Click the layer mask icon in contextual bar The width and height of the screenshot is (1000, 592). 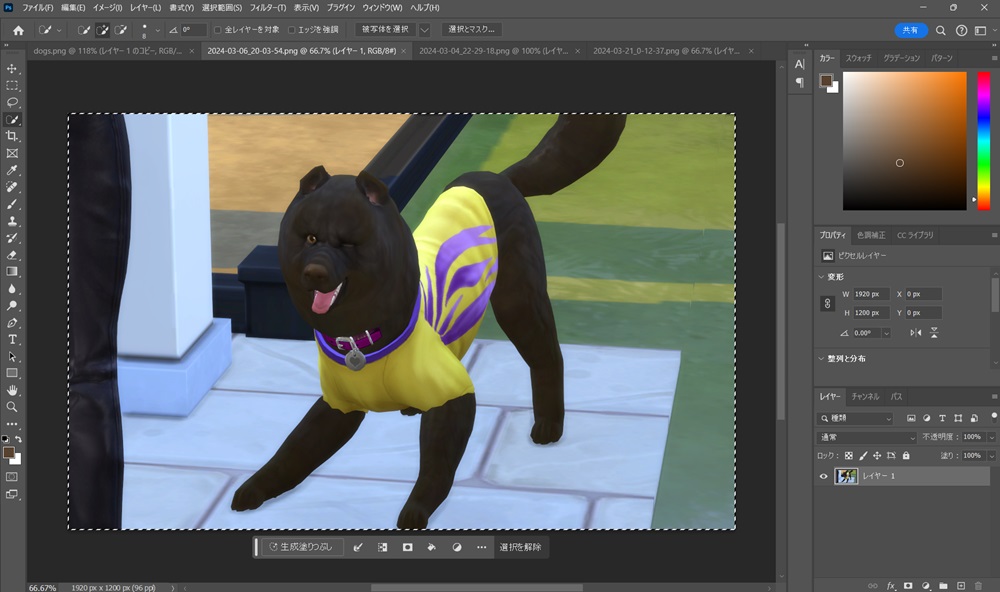pyautogui.click(x=408, y=547)
